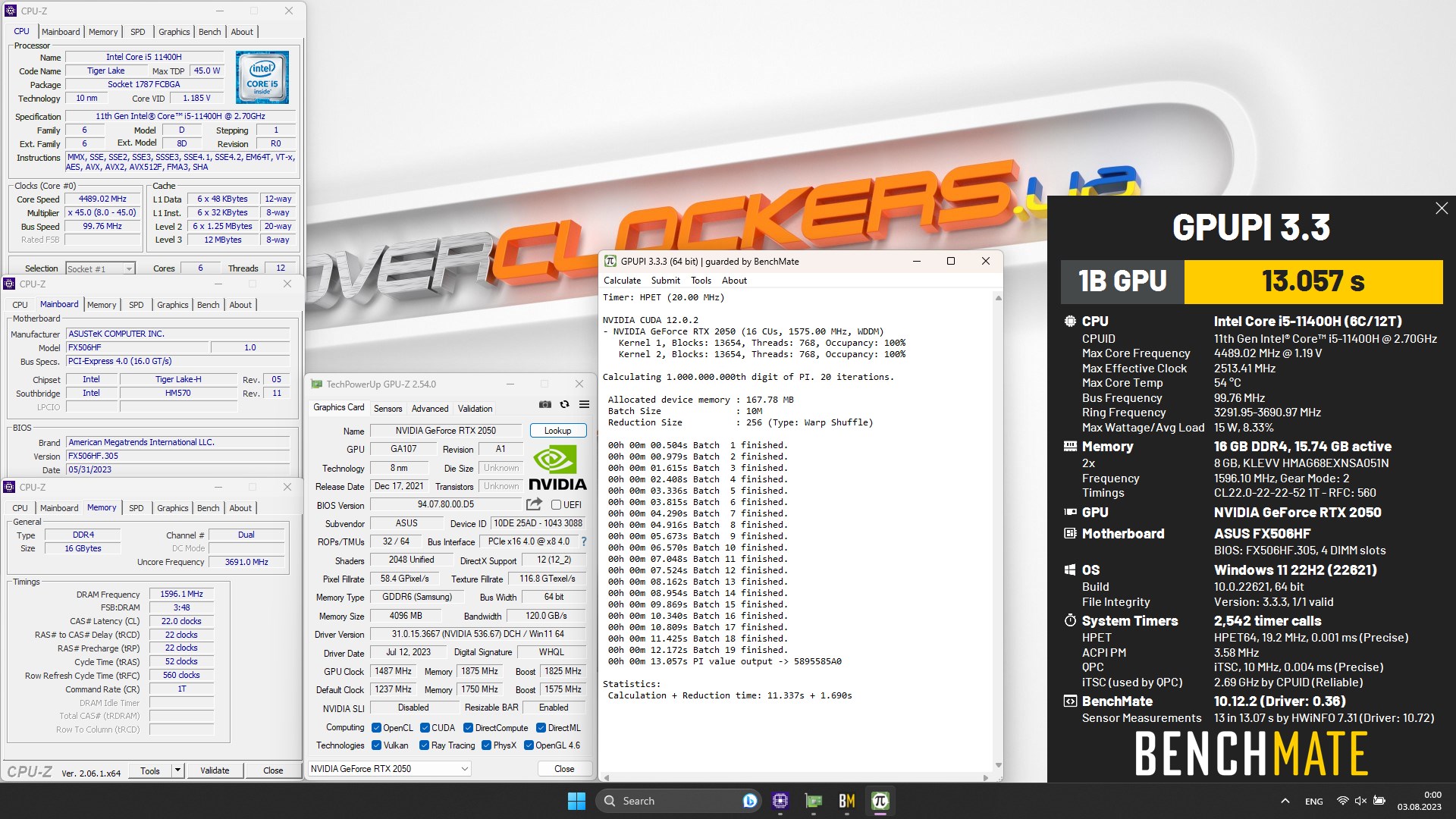Viewport: 1456px width, 819px height.
Task: Open About tab in top CPU-Z window
Action: point(242,32)
